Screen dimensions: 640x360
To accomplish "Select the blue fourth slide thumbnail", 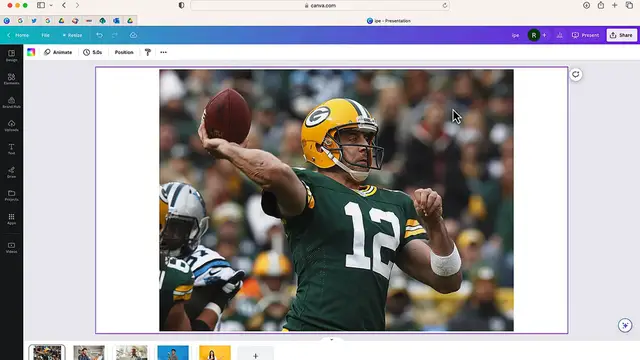I will 173,353.
